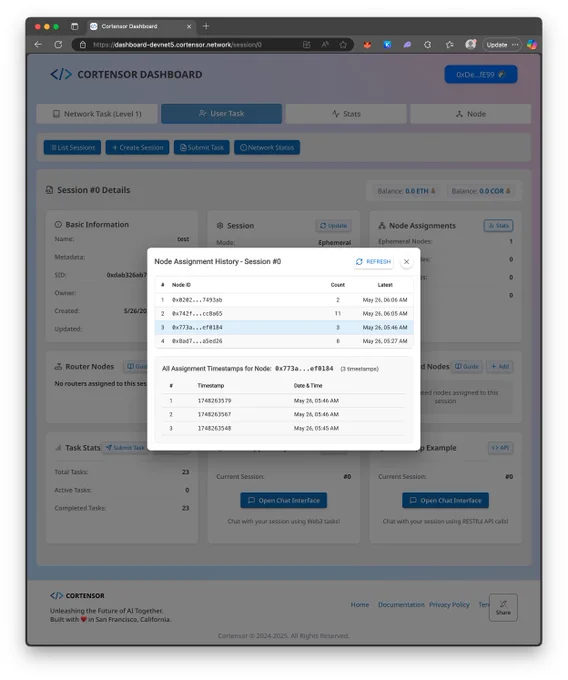Viewport: 568px width, 680px height.
Task: Reload the page with the refresh icon
Action: tap(58, 44)
